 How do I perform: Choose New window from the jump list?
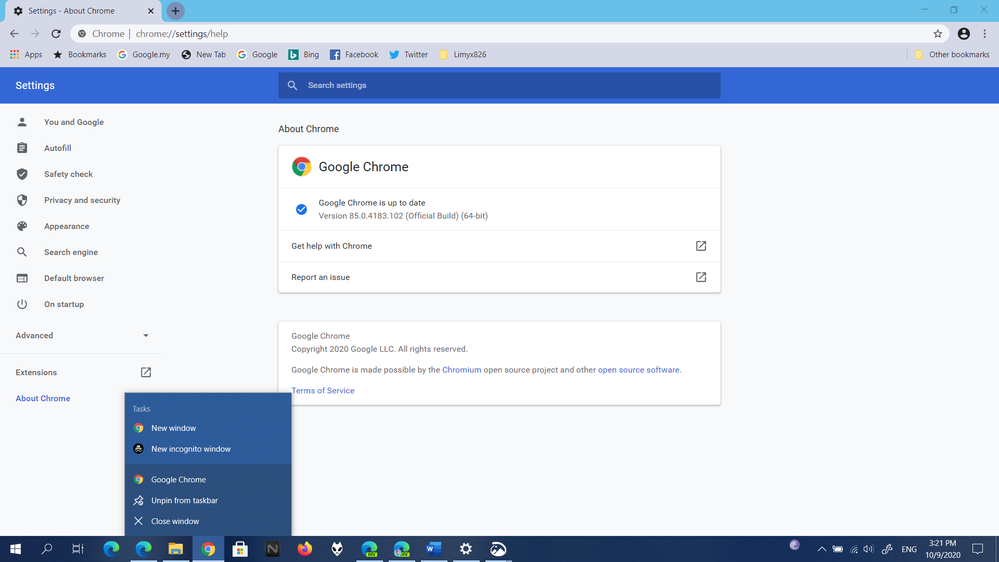point(208,428)
